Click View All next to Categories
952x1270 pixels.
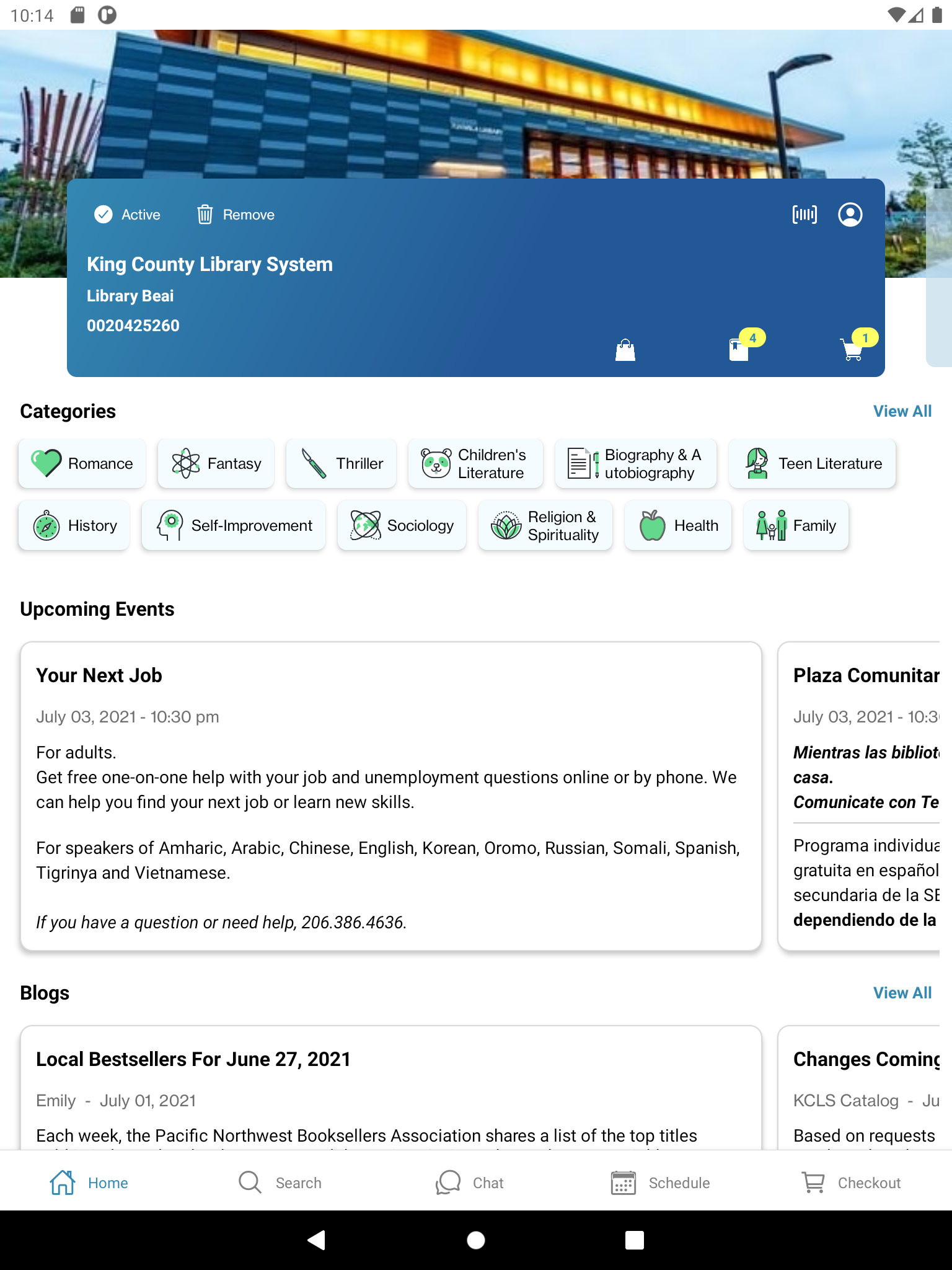tap(902, 411)
